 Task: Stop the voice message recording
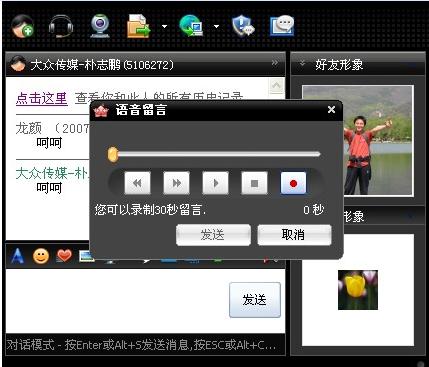point(254,183)
